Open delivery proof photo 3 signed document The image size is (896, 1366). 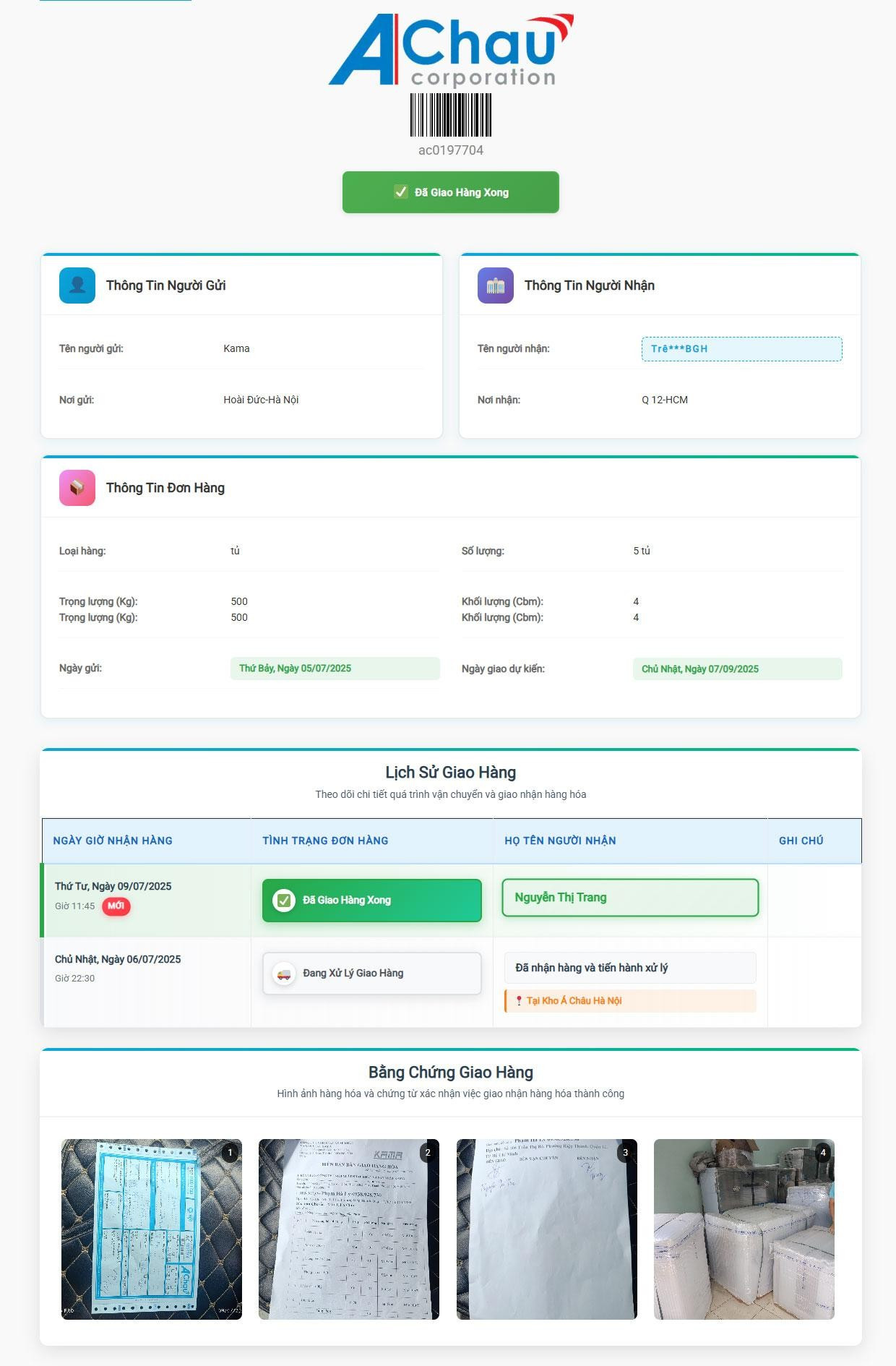547,1229
